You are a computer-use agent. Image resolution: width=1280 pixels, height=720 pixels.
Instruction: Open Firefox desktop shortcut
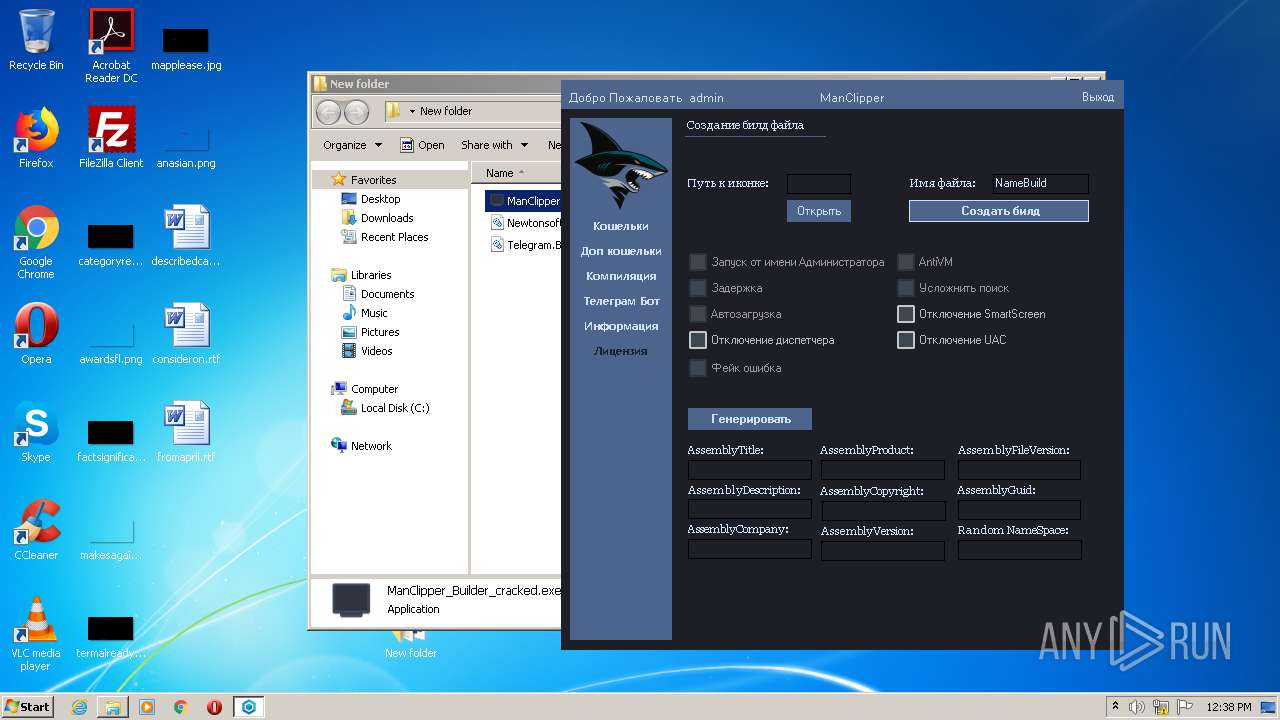coord(36,138)
